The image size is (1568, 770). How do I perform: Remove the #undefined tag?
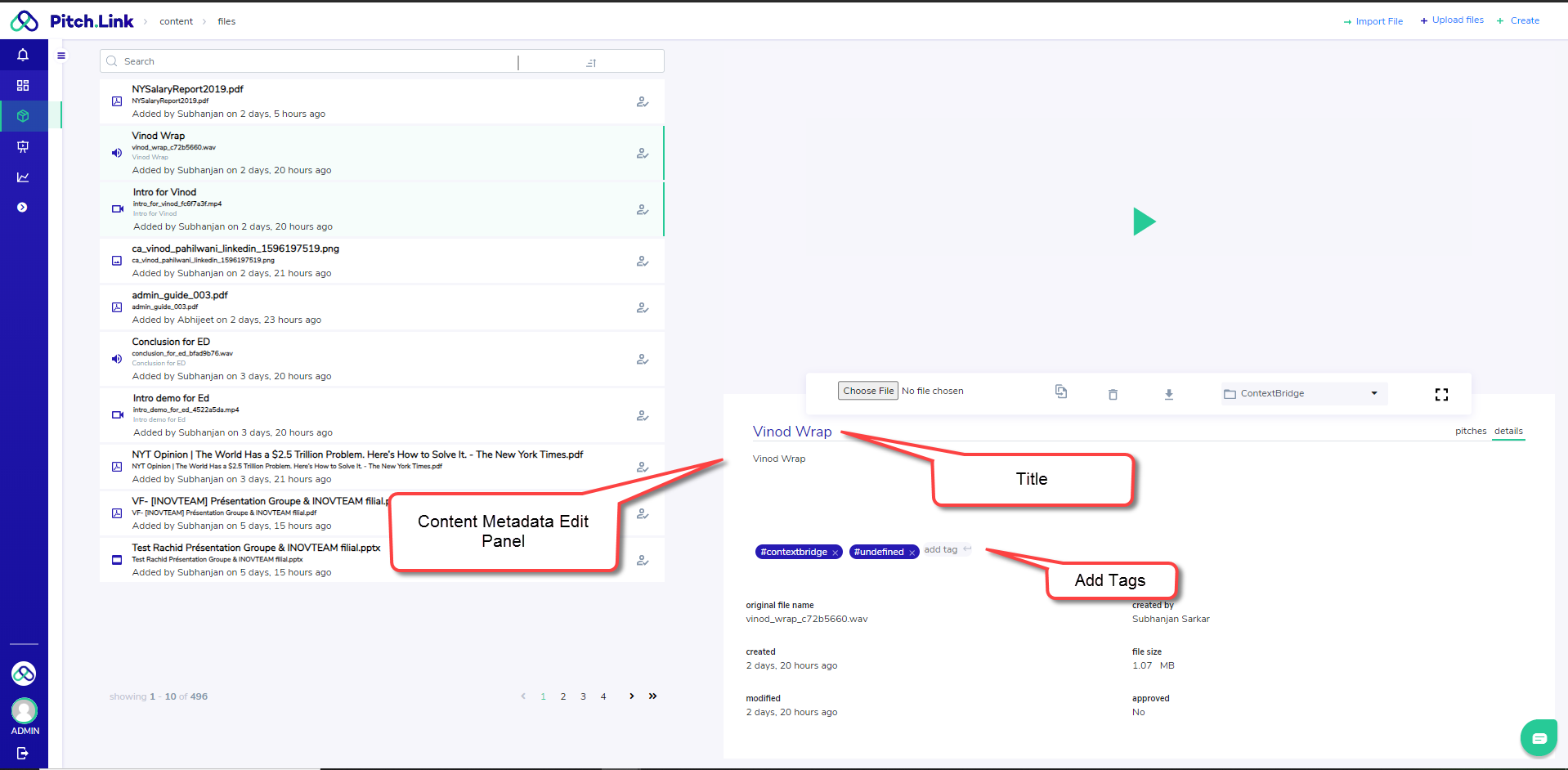click(912, 553)
